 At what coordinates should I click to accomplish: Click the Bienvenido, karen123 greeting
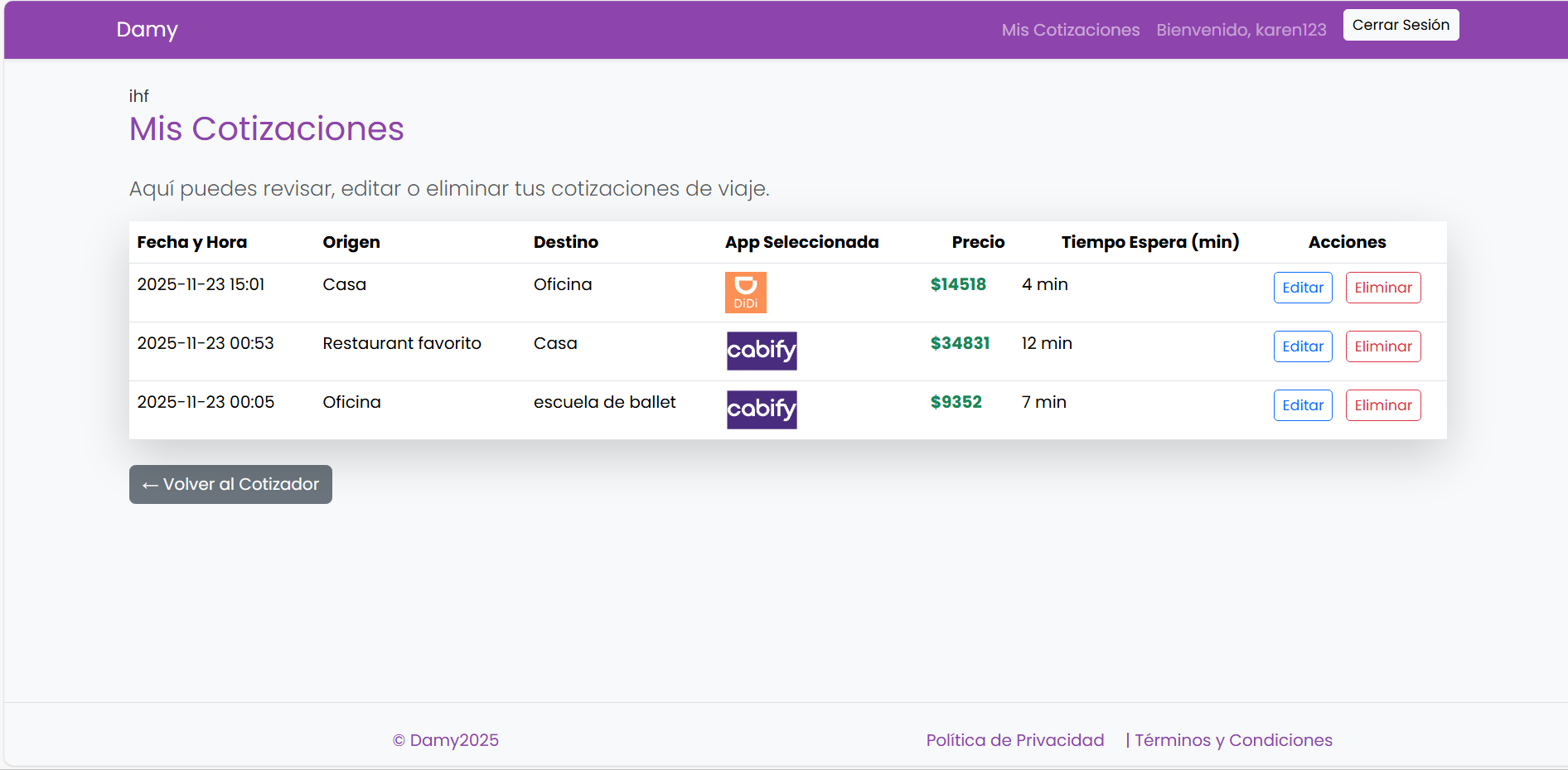click(1241, 30)
